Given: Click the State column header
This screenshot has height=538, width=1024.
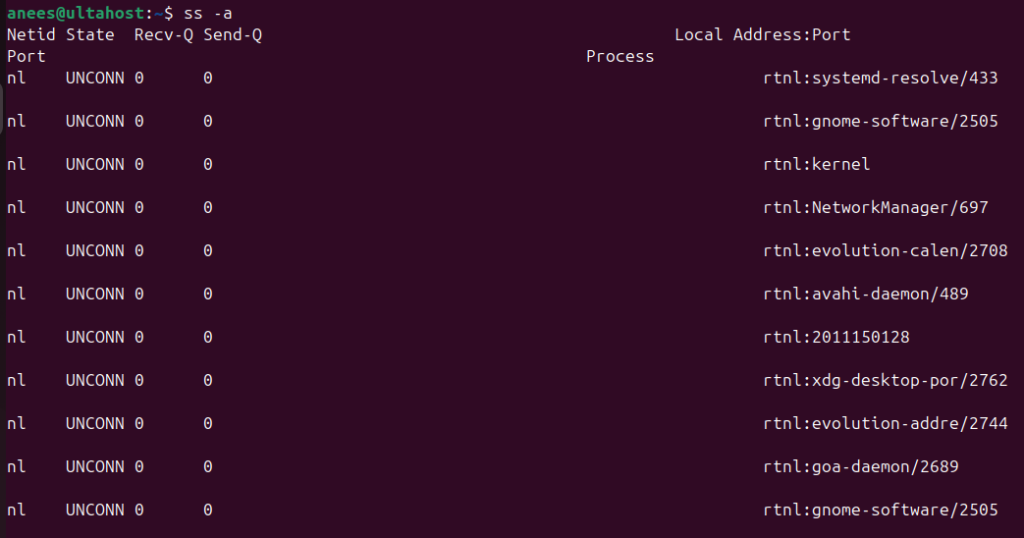Looking at the screenshot, I should pyautogui.click(x=90, y=35).
